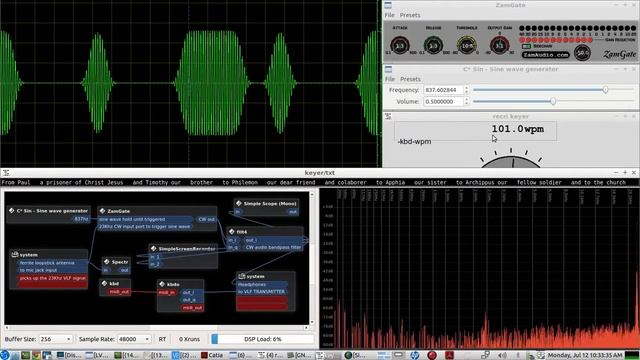Open the start menu icon on taskbar
Image resolution: width=640 pixels, height=360 pixels.
click(x=4, y=355)
